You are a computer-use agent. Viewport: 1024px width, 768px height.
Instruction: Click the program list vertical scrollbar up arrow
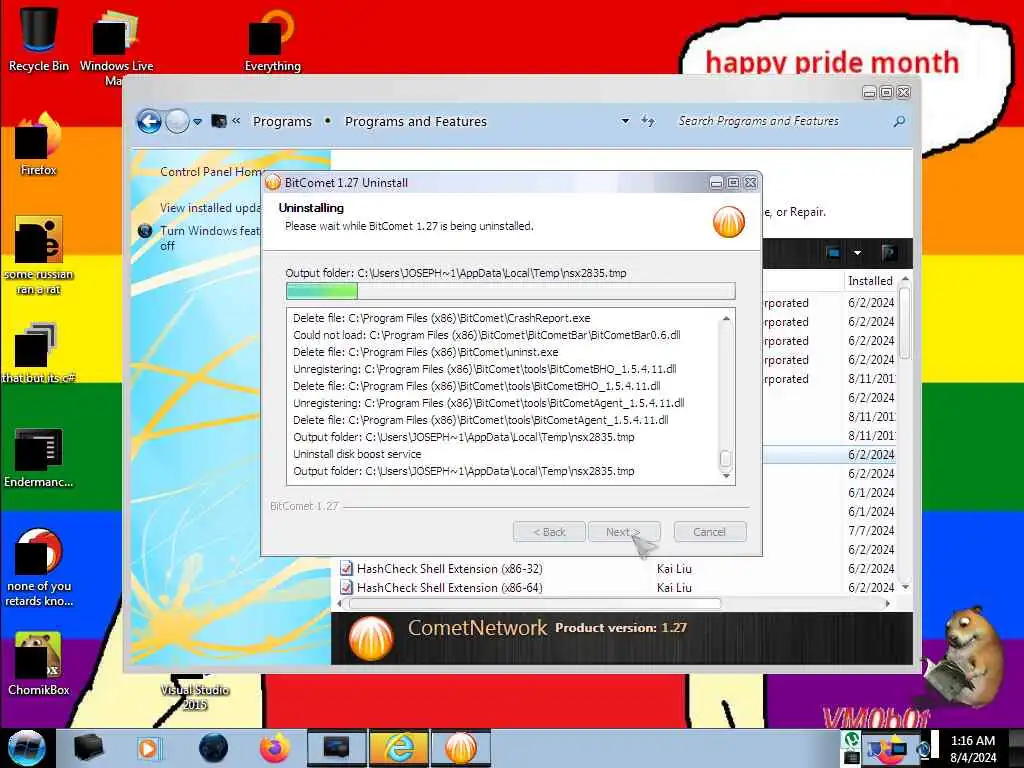905,280
